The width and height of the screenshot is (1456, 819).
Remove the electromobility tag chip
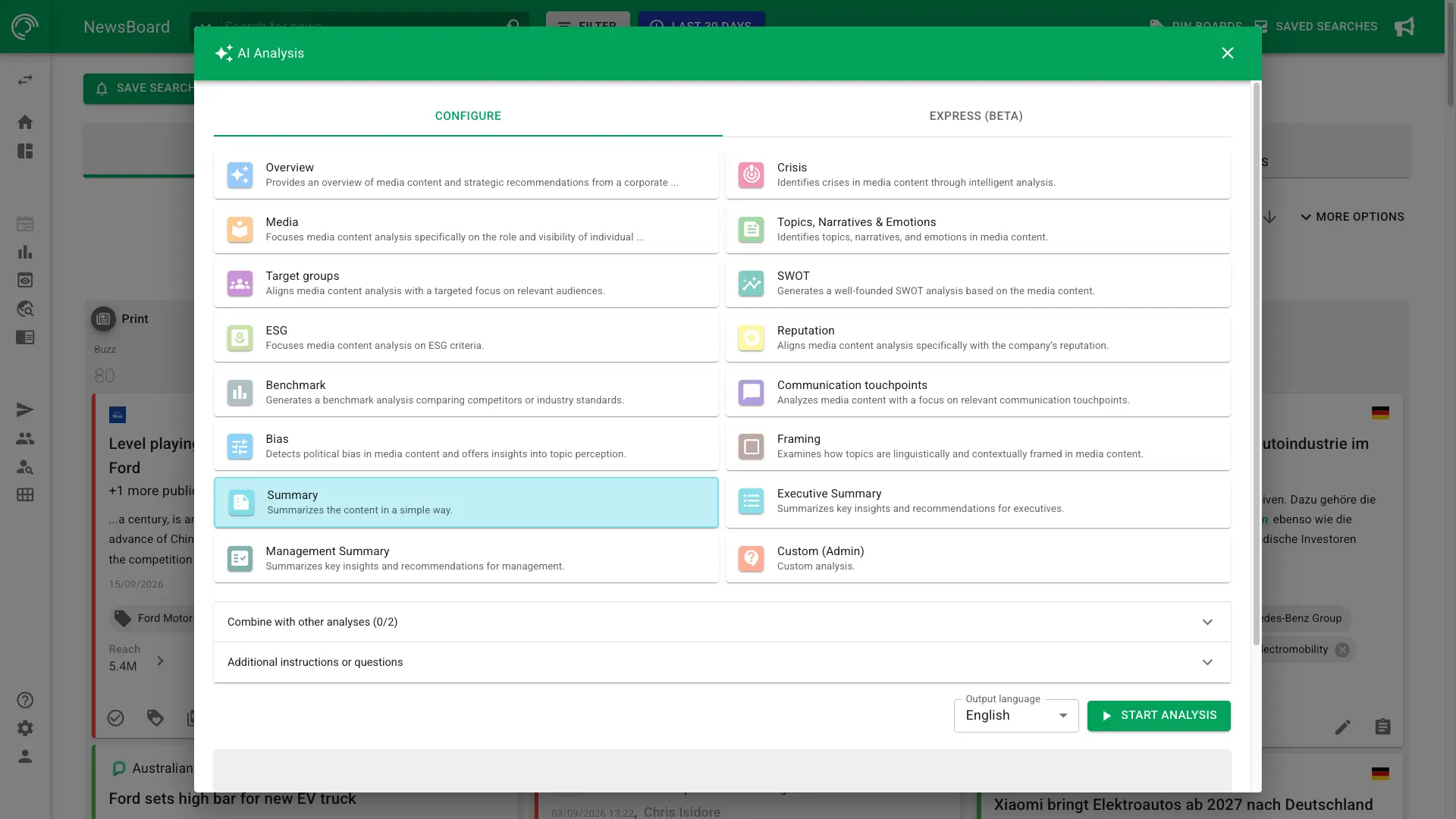pos(1342,650)
